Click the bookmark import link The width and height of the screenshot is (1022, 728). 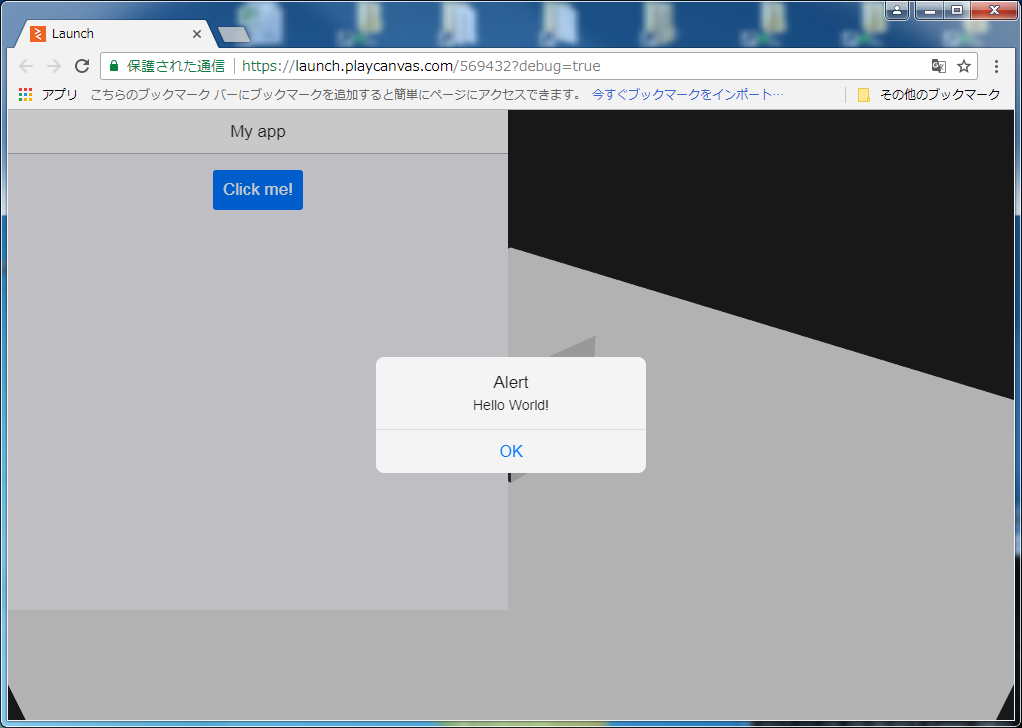tap(687, 95)
